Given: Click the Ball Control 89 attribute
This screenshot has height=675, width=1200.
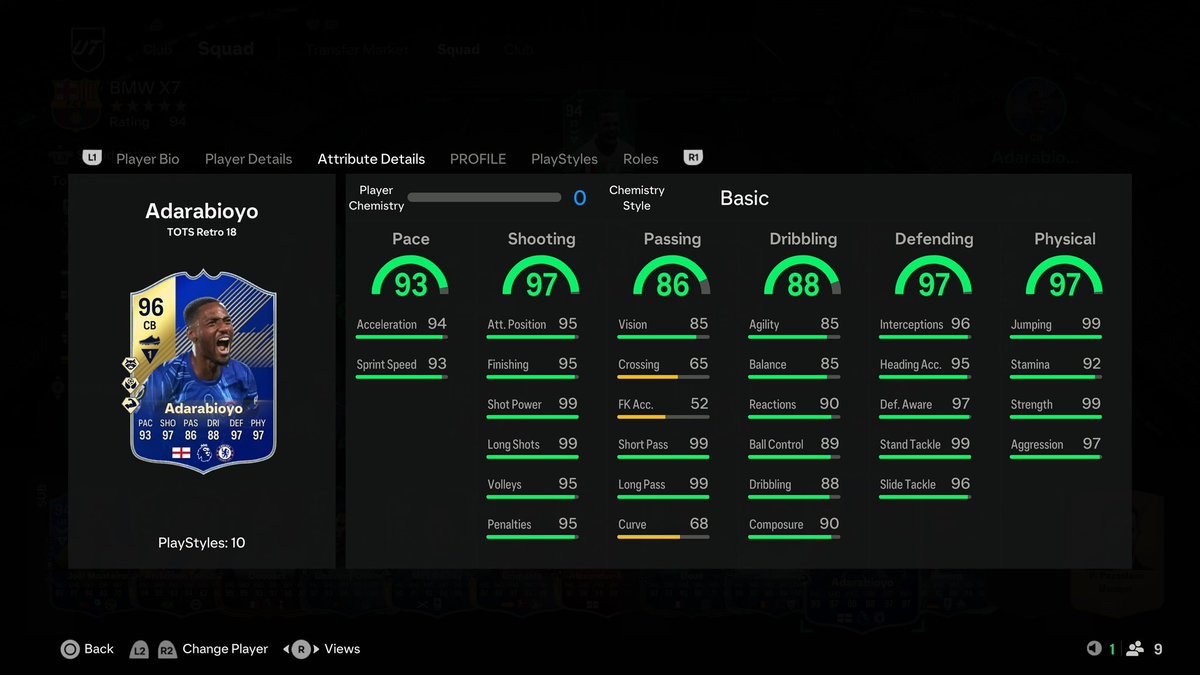Looking at the screenshot, I should (x=794, y=446).
